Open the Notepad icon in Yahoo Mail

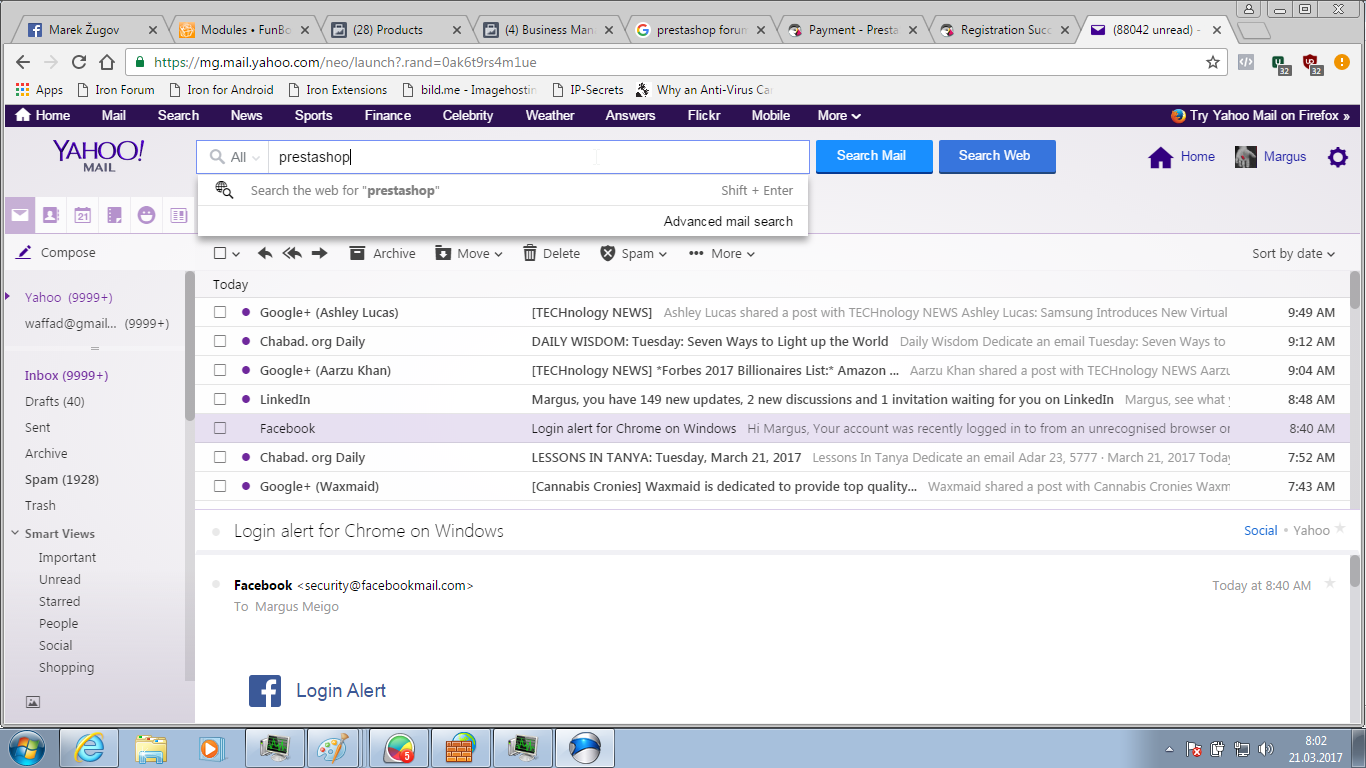pos(115,215)
